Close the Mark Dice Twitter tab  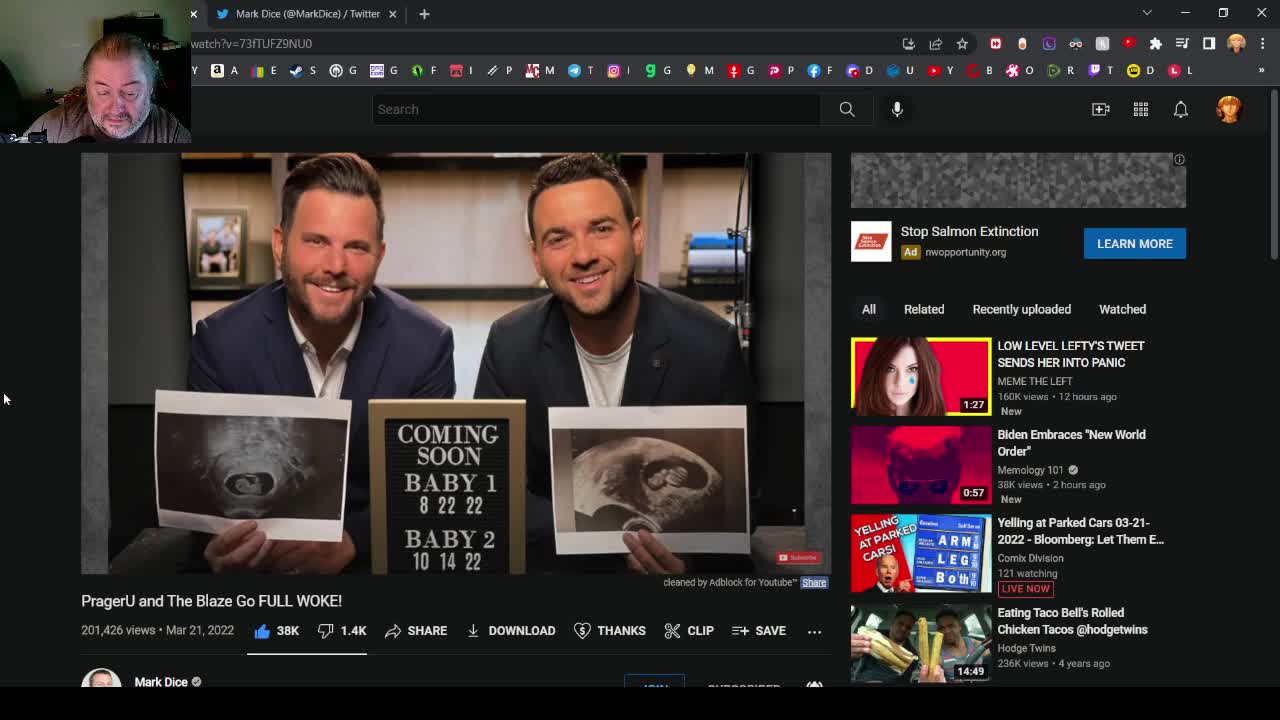click(393, 14)
